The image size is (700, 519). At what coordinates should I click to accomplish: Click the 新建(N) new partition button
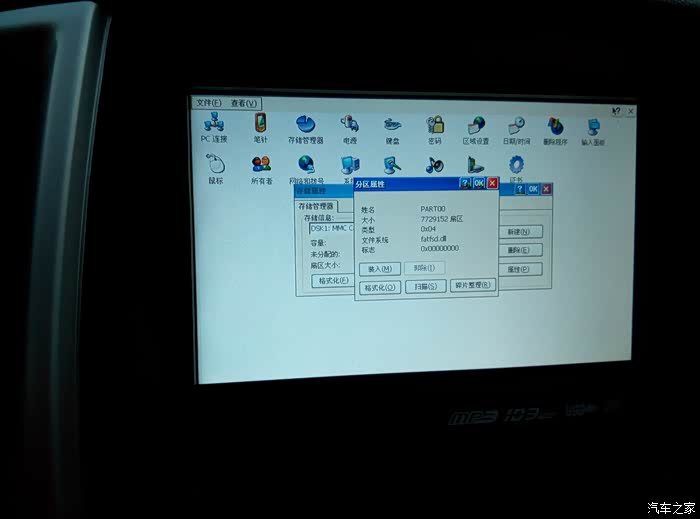coord(519,232)
